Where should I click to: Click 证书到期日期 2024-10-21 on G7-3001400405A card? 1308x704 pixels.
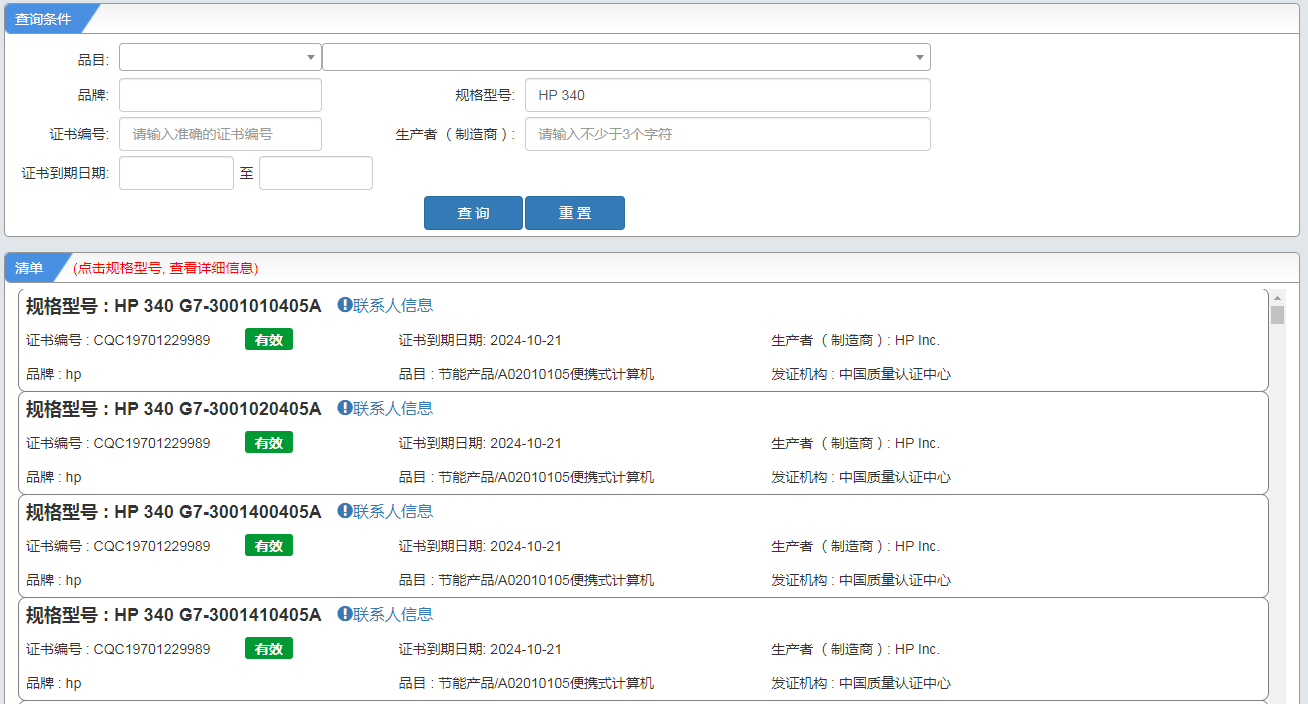pos(480,546)
